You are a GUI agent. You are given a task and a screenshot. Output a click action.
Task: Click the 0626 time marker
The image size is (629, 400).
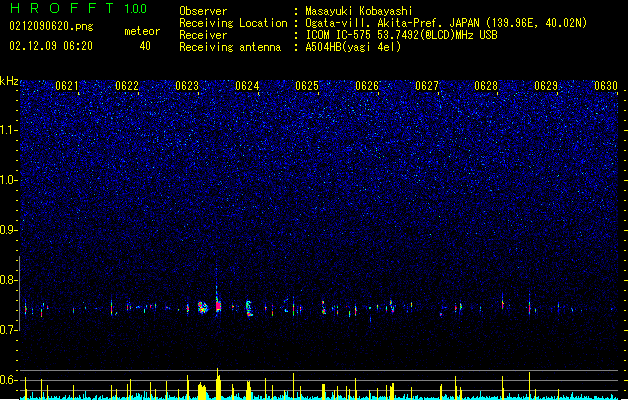[x=367, y=86]
